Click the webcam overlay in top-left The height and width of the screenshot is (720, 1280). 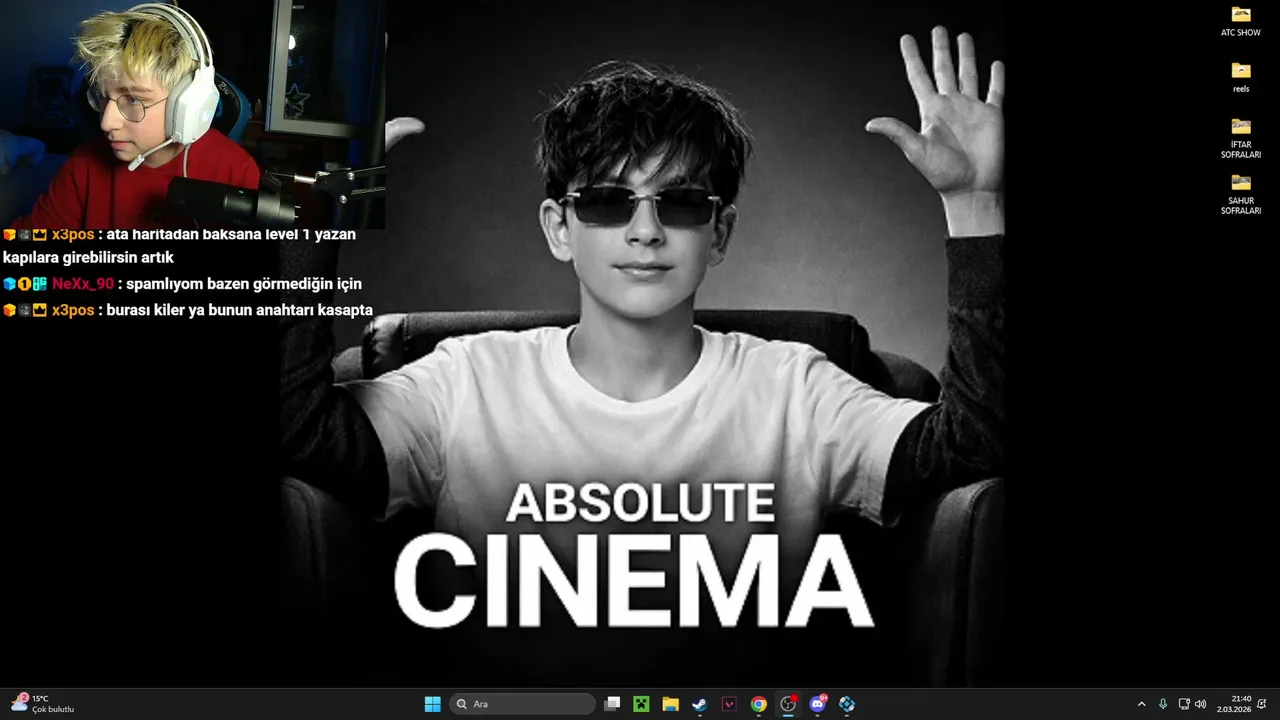pos(192,114)
